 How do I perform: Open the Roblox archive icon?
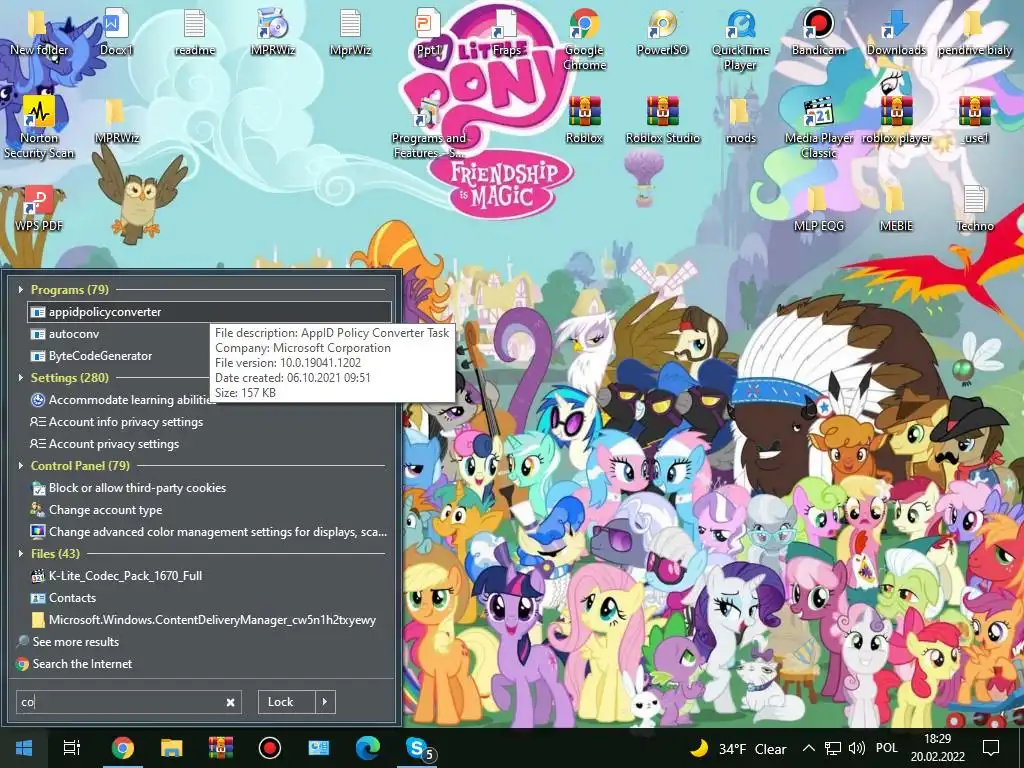[584, 121]
